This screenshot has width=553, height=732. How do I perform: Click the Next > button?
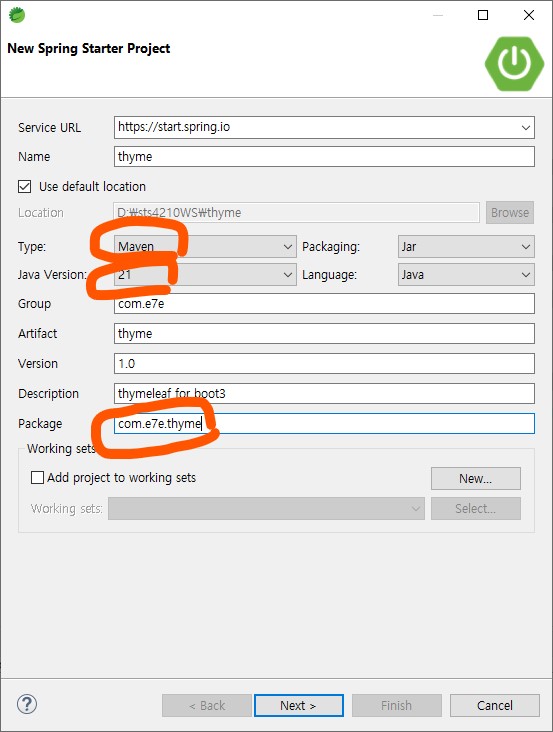pyautogui.click(x=299, y=705)
